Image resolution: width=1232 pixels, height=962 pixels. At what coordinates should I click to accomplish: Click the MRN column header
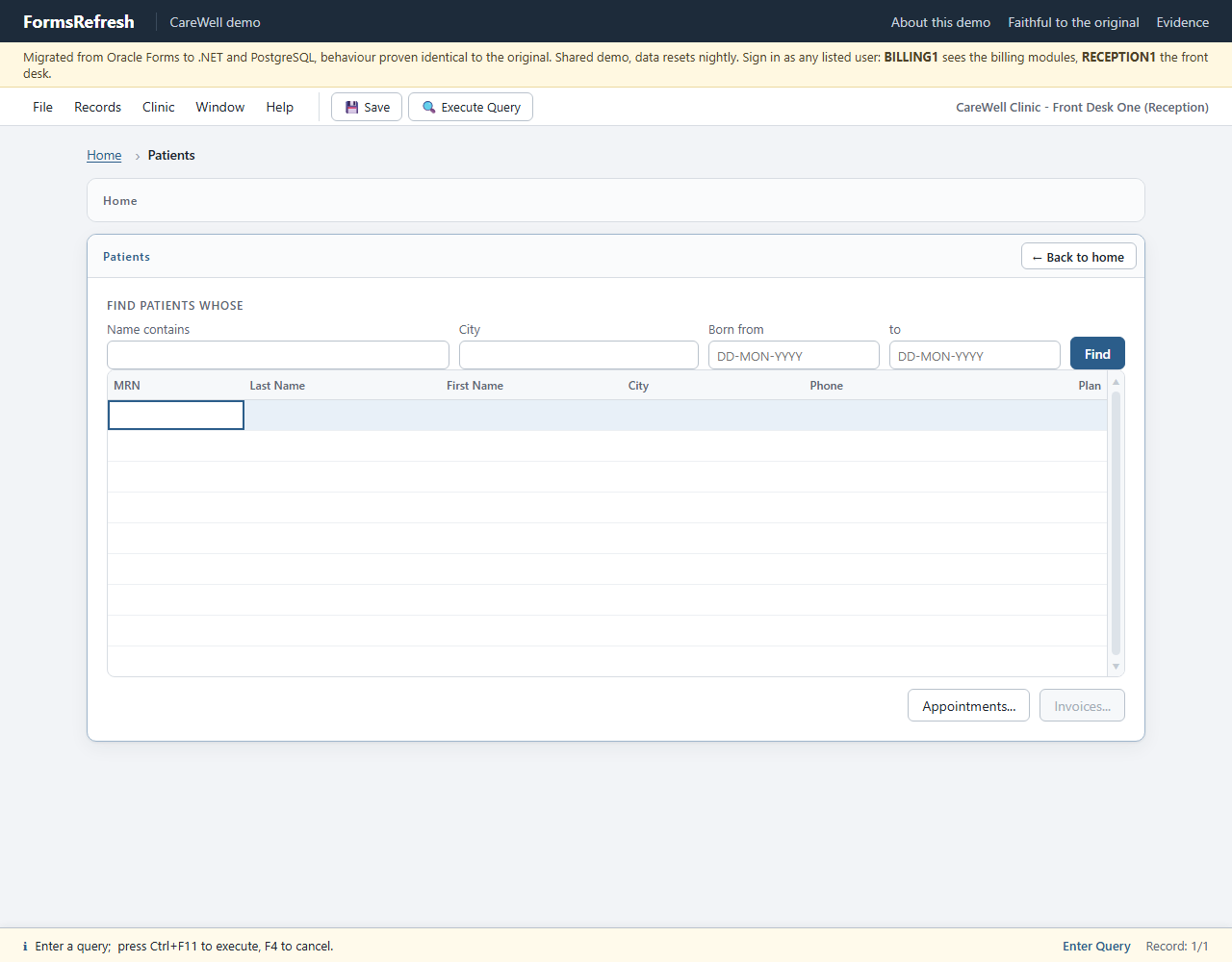127,386
